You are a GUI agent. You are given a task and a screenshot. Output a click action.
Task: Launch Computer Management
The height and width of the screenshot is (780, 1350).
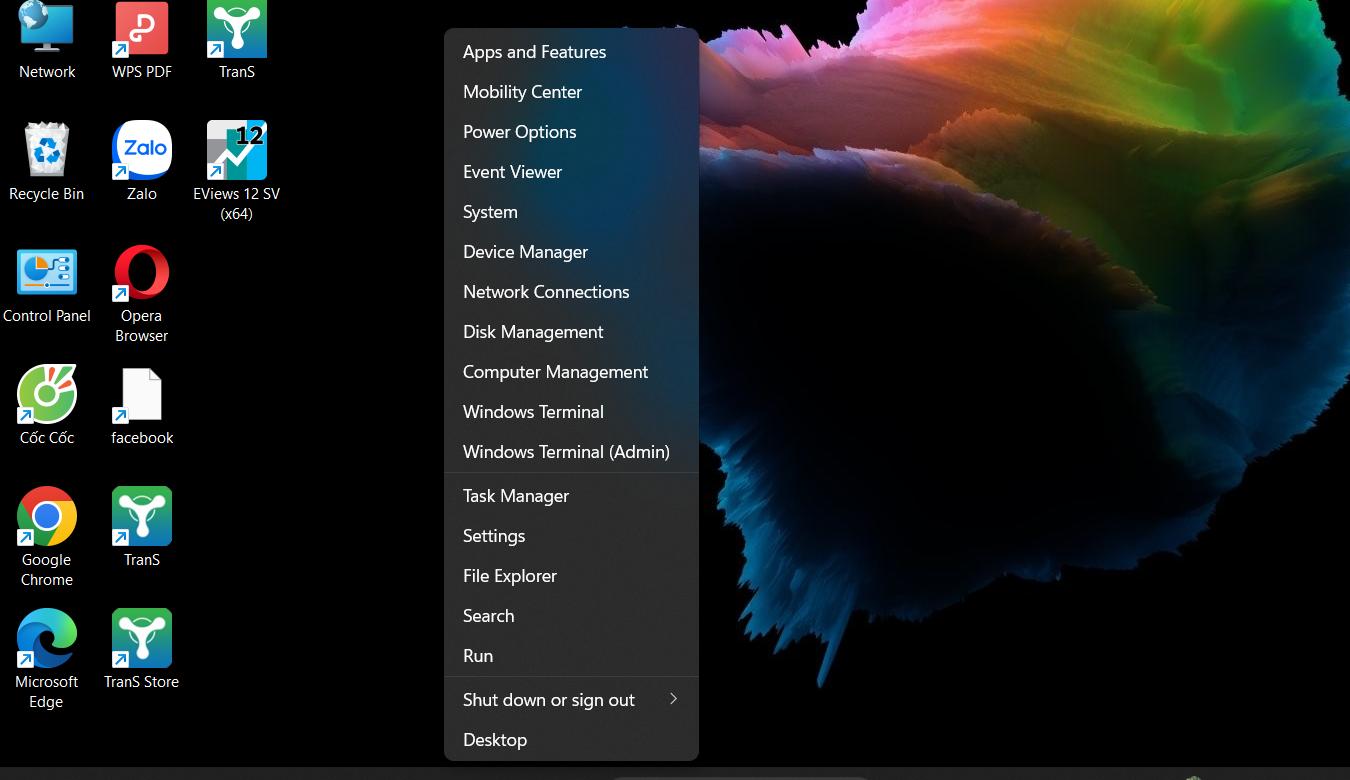click(571, 372)
